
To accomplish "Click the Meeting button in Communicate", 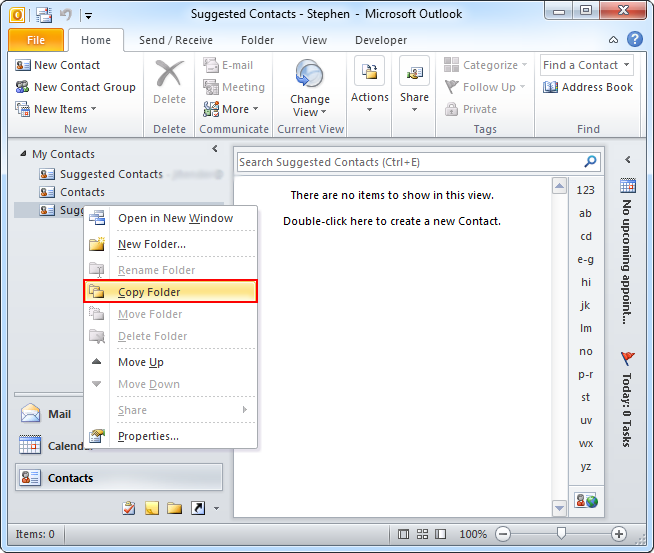I will pos(234,87).
